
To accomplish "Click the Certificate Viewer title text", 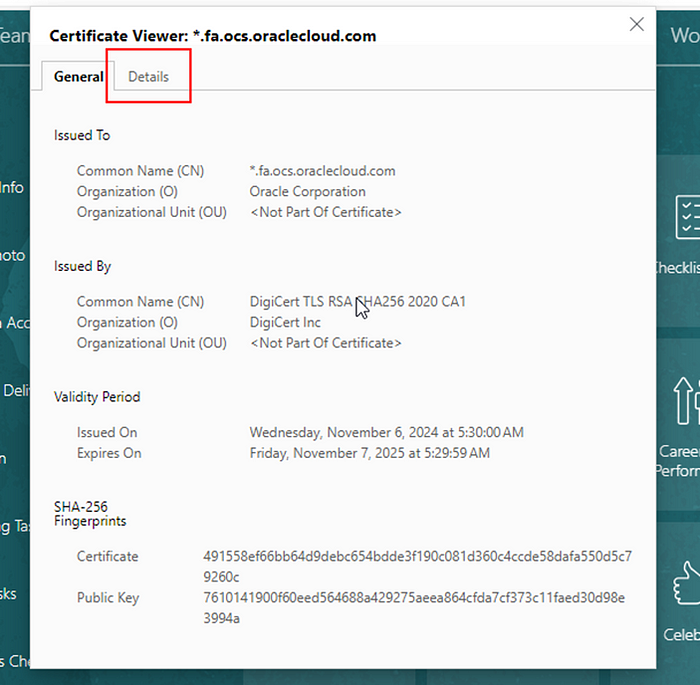I will [x=213, y=36].
